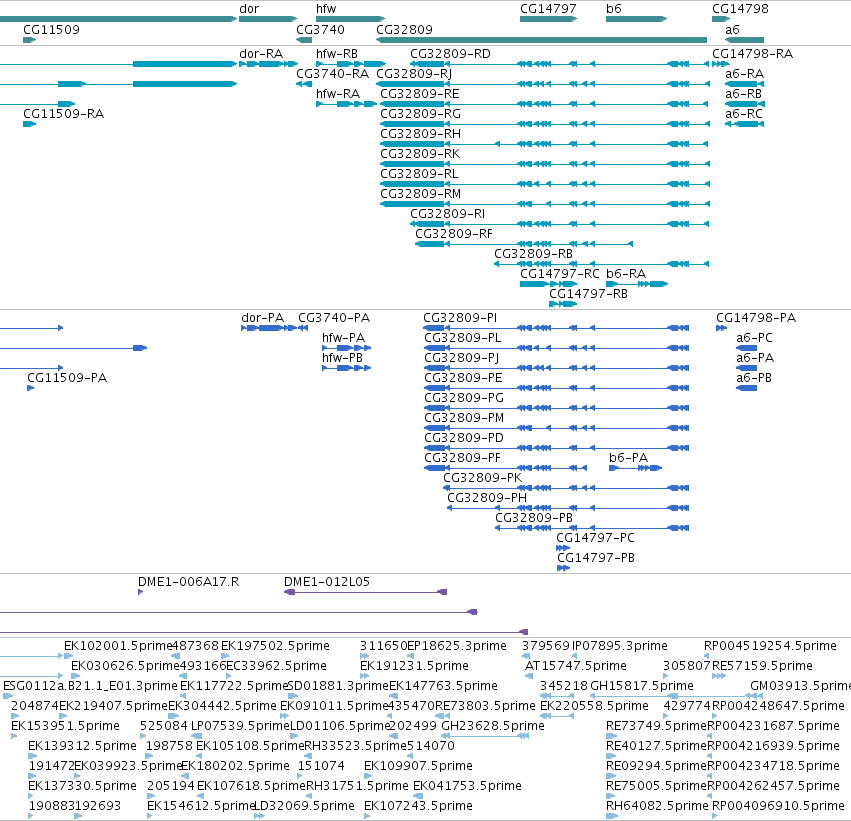Image resolution: width=851 pixels, height=821 pixels.
Task: Click the CG32809-PI protein label
Action: click(460, 318)
